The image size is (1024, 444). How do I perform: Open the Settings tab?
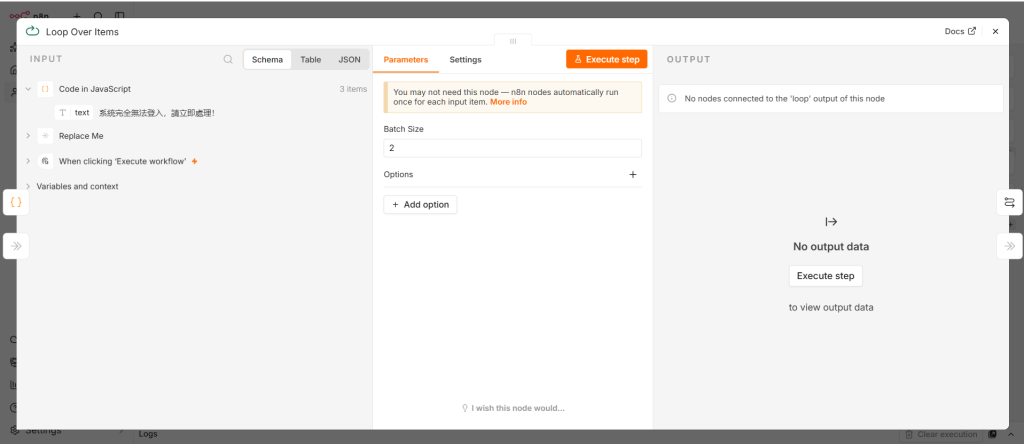(x=465, y=59)
